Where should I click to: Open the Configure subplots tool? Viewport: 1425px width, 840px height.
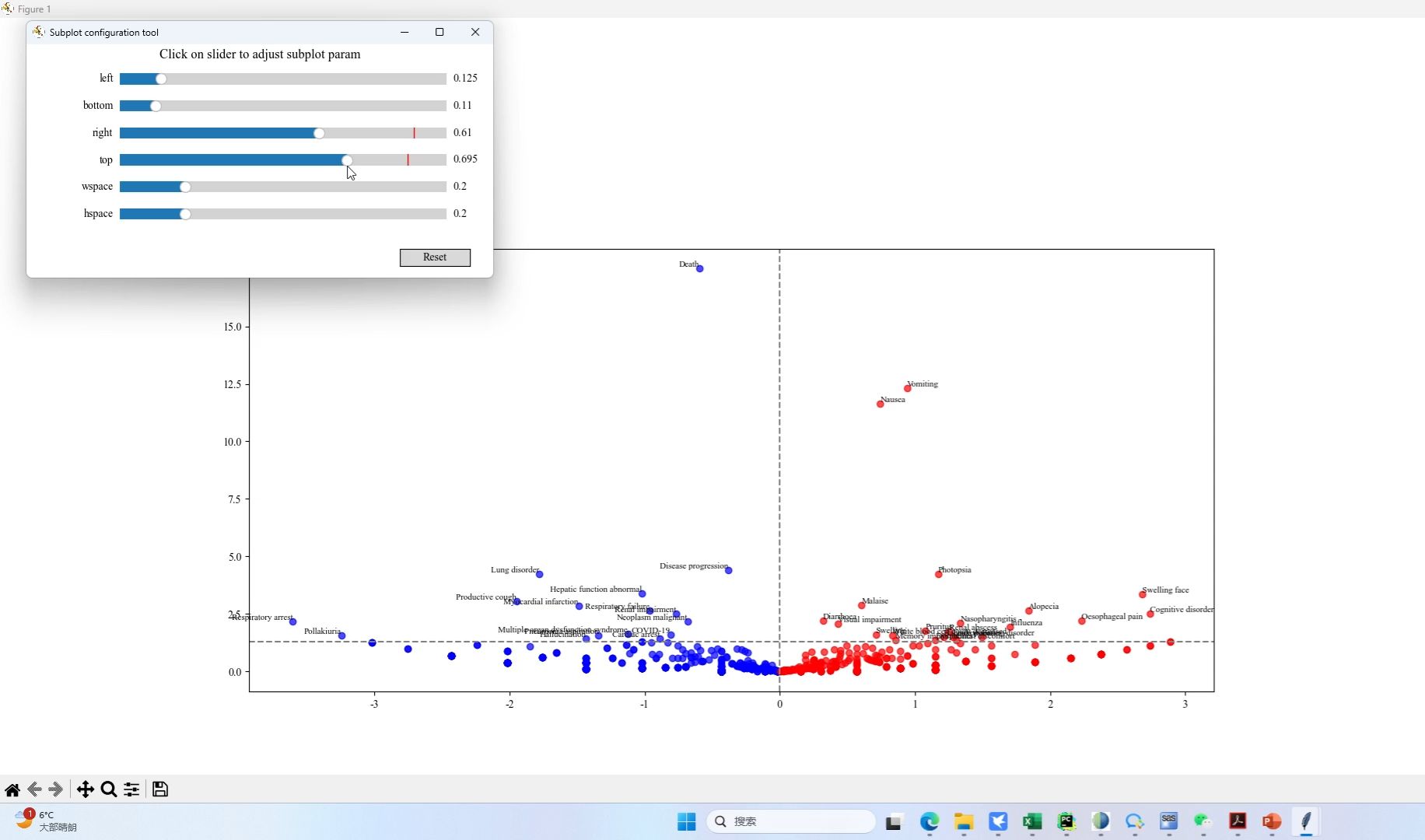pos(131,789)
